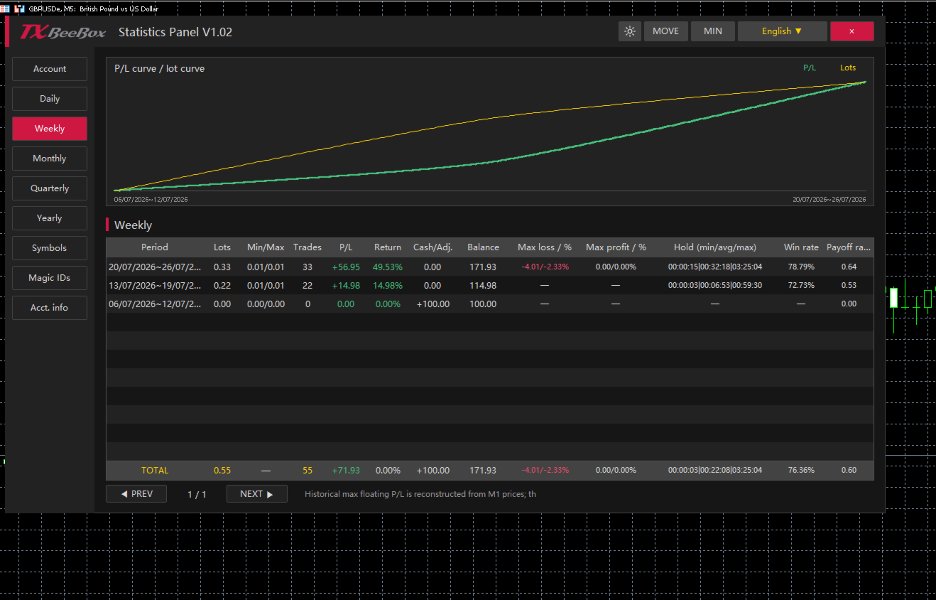Toggle the light/dark theme sun icon
This screenshot has height=600, width=936.
point(629,31)
